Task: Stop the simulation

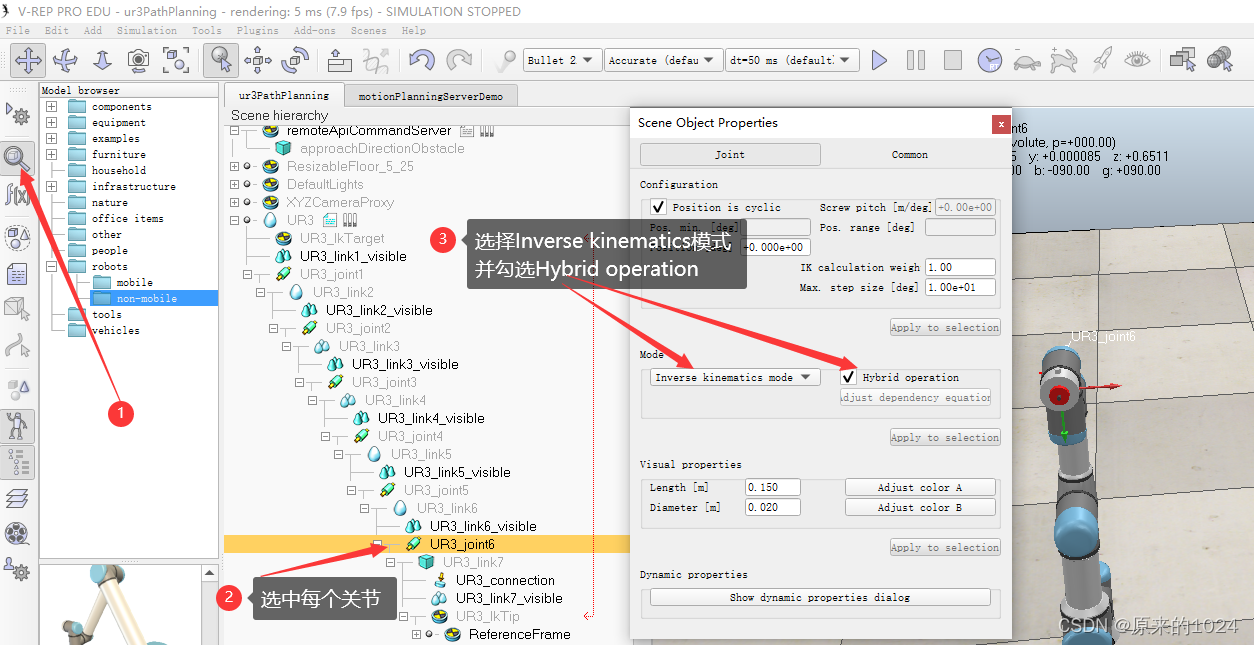Action: (x=953, y=60)
